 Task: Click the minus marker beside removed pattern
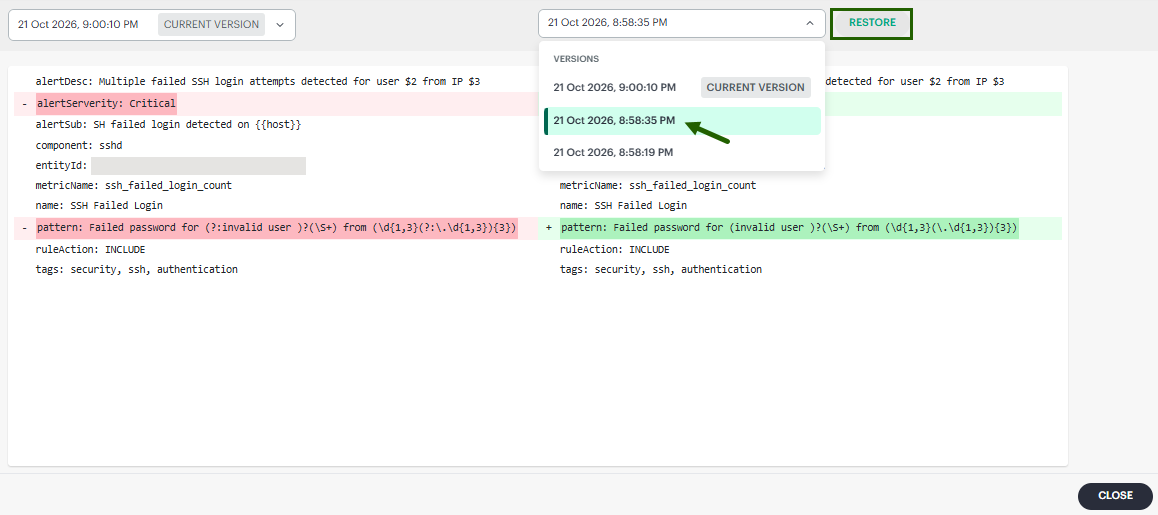point(24,228)
